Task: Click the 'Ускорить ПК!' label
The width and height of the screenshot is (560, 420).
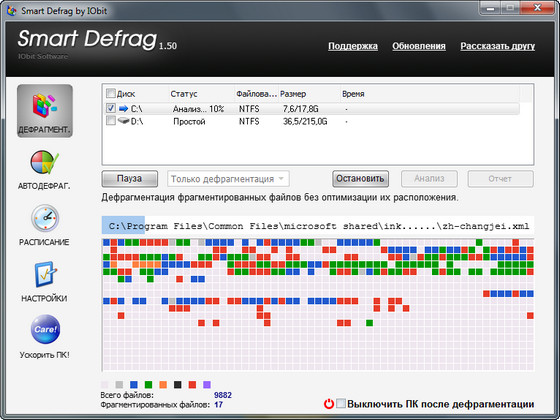Action: (x=45, y=355)
